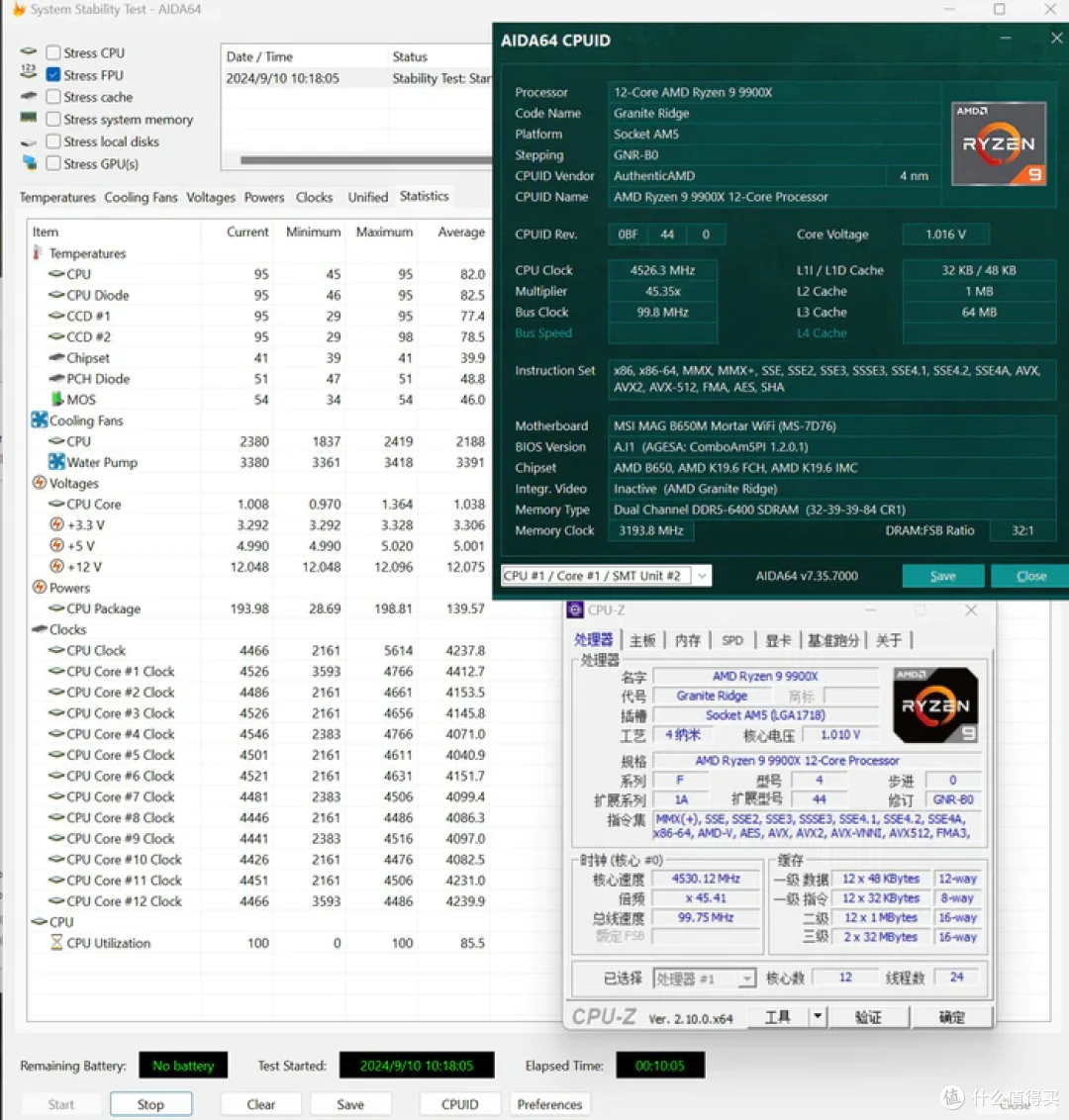Select the 基准跑分 tab in CPU-Z
Screen dimensions: 1069x1120
(833, 640)
